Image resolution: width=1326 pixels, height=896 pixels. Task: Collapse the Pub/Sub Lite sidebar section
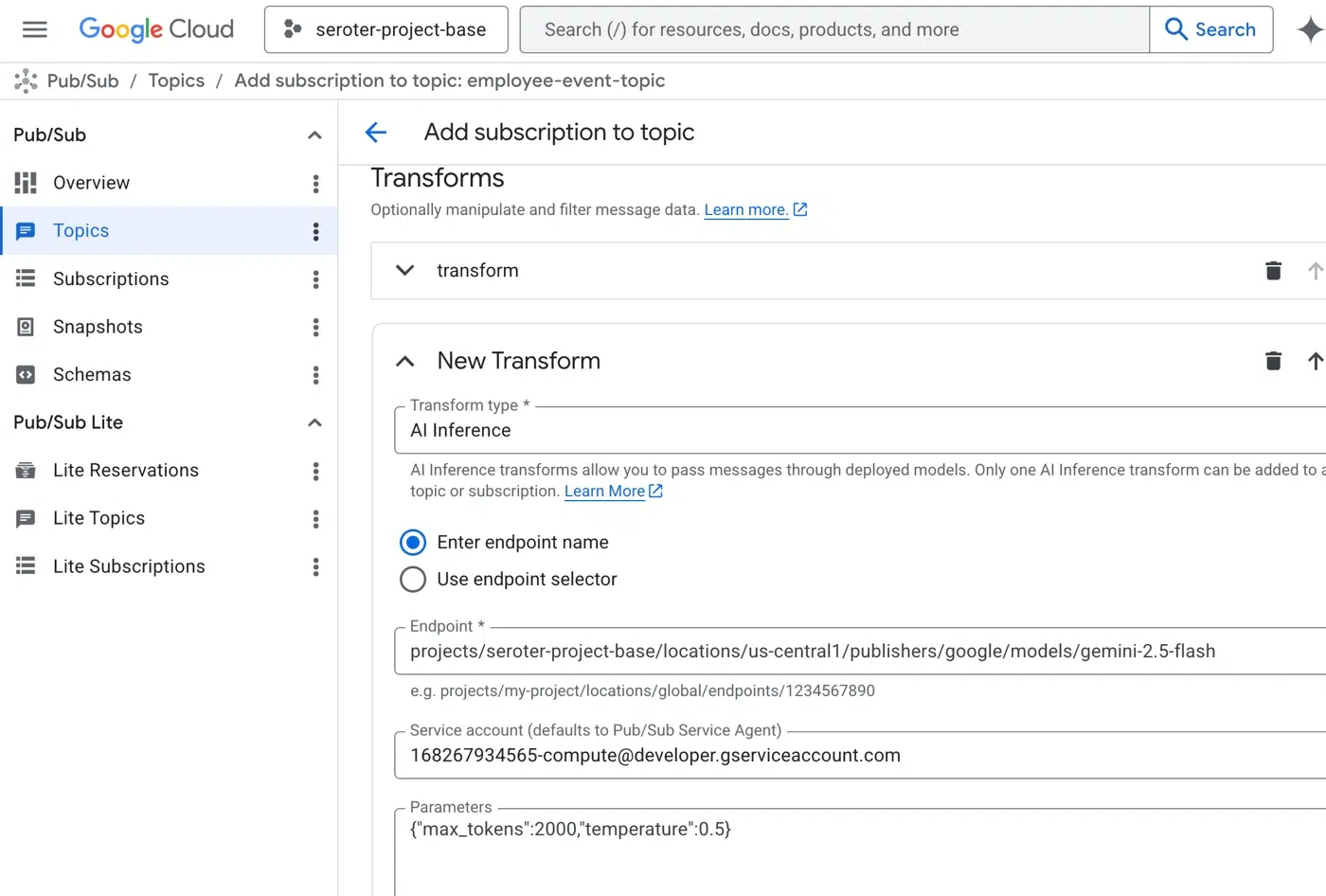pos(315,422)
